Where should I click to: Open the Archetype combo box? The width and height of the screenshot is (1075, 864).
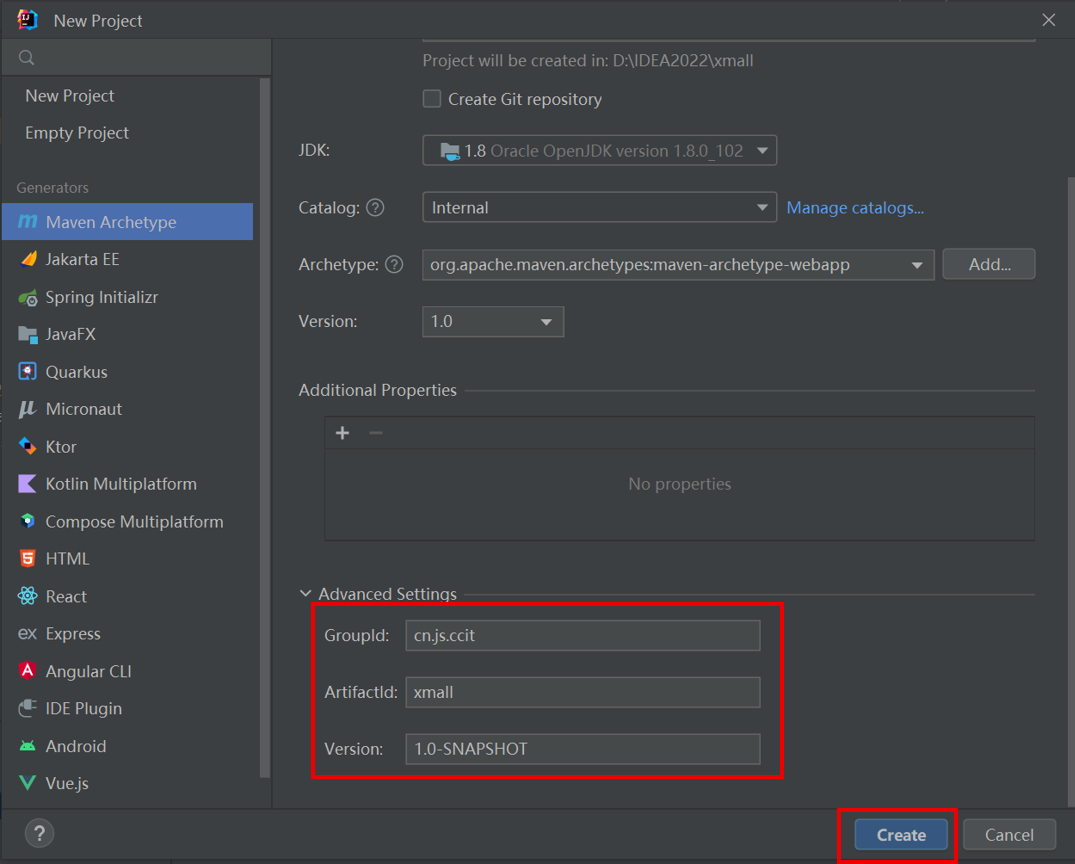click(679, 265)
